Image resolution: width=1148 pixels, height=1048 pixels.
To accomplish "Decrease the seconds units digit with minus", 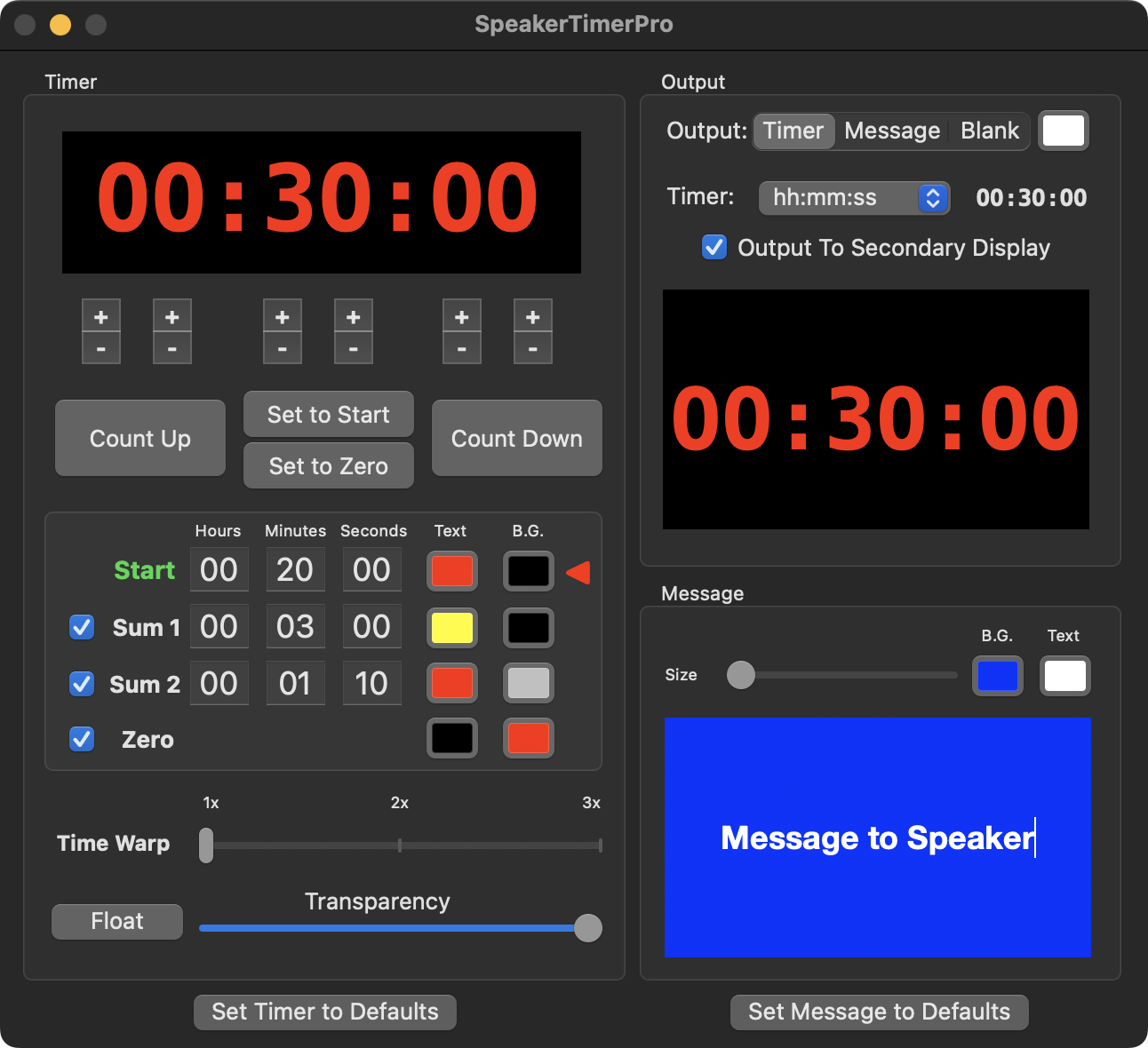I will (x=533, y=348).
